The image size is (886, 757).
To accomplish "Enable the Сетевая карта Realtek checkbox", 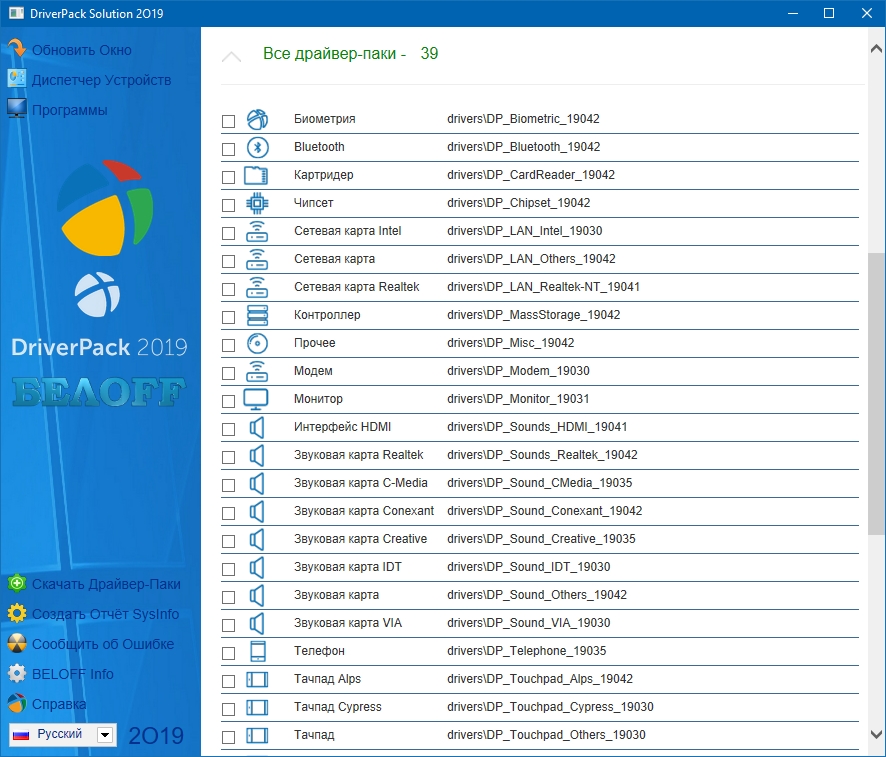I will [229, 289].
